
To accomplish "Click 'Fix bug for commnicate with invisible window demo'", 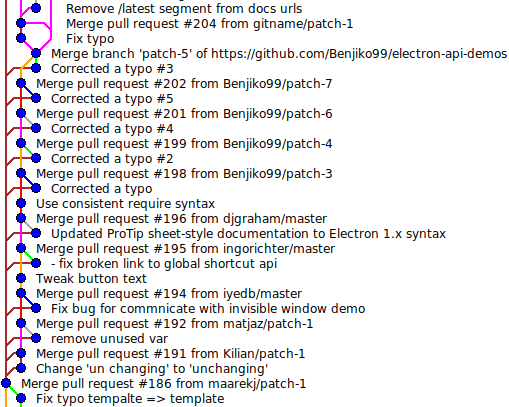I will 208,309.
